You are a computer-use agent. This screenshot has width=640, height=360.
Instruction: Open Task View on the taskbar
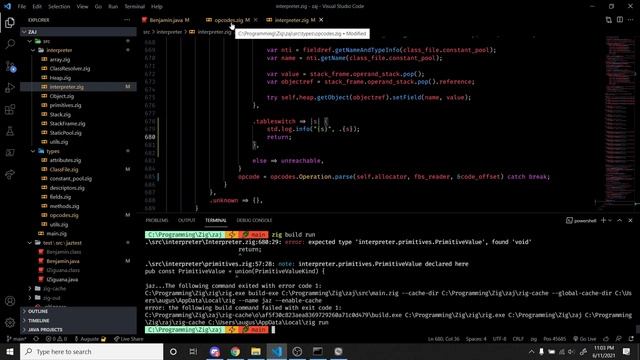click(x=193, y=351)
